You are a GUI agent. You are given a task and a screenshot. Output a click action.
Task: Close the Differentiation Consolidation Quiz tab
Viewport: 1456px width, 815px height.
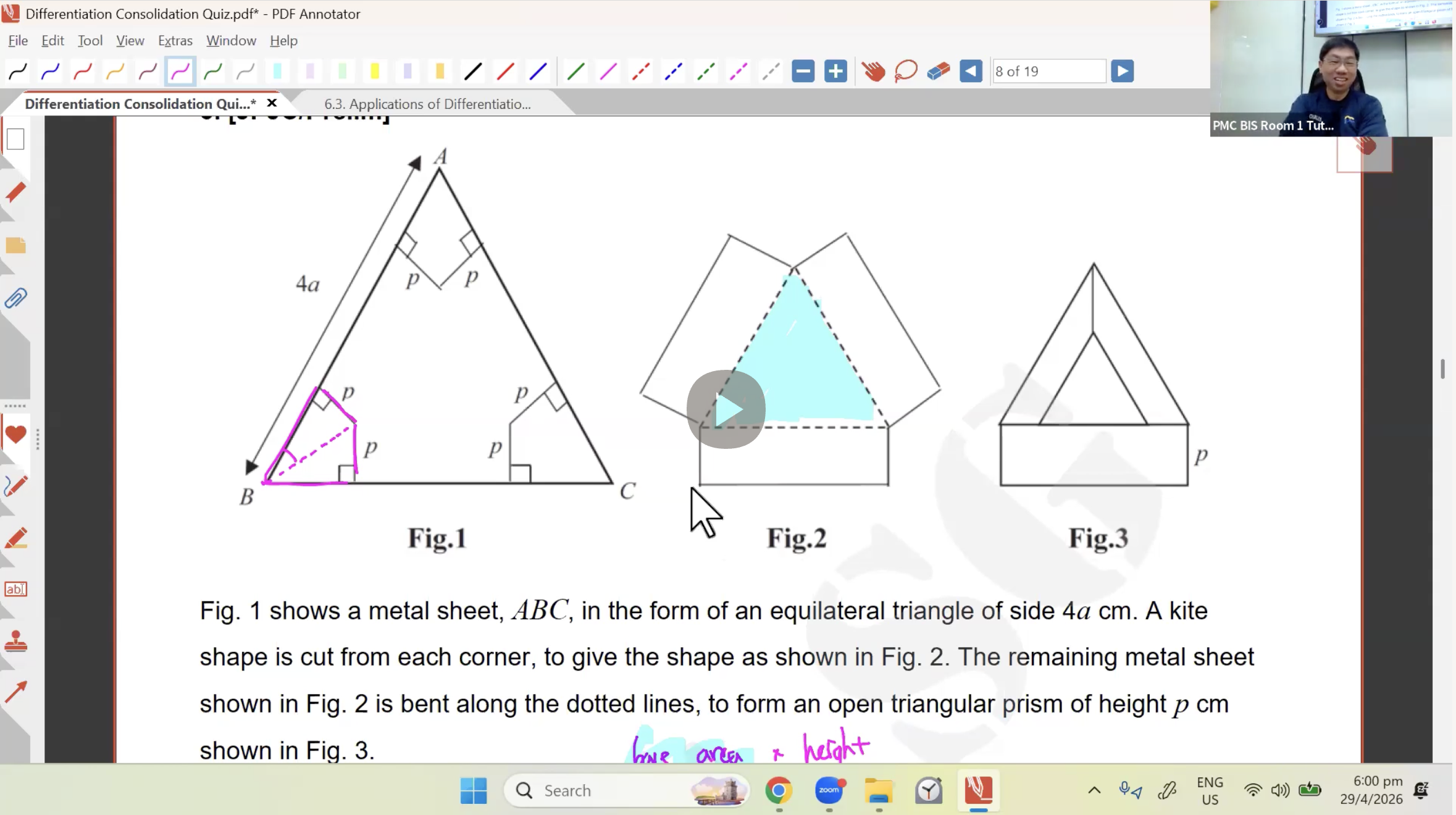click(x=272, y=103)
